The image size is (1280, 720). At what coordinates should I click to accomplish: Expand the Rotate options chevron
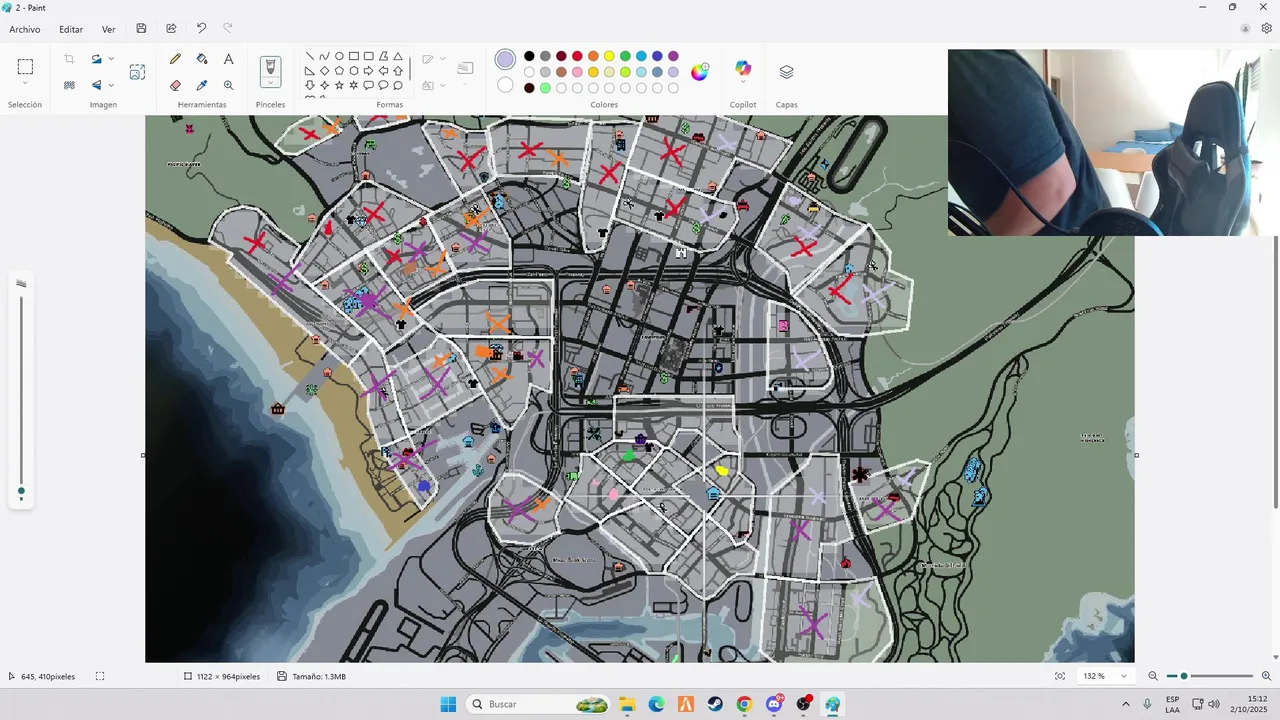coord(111,59)
